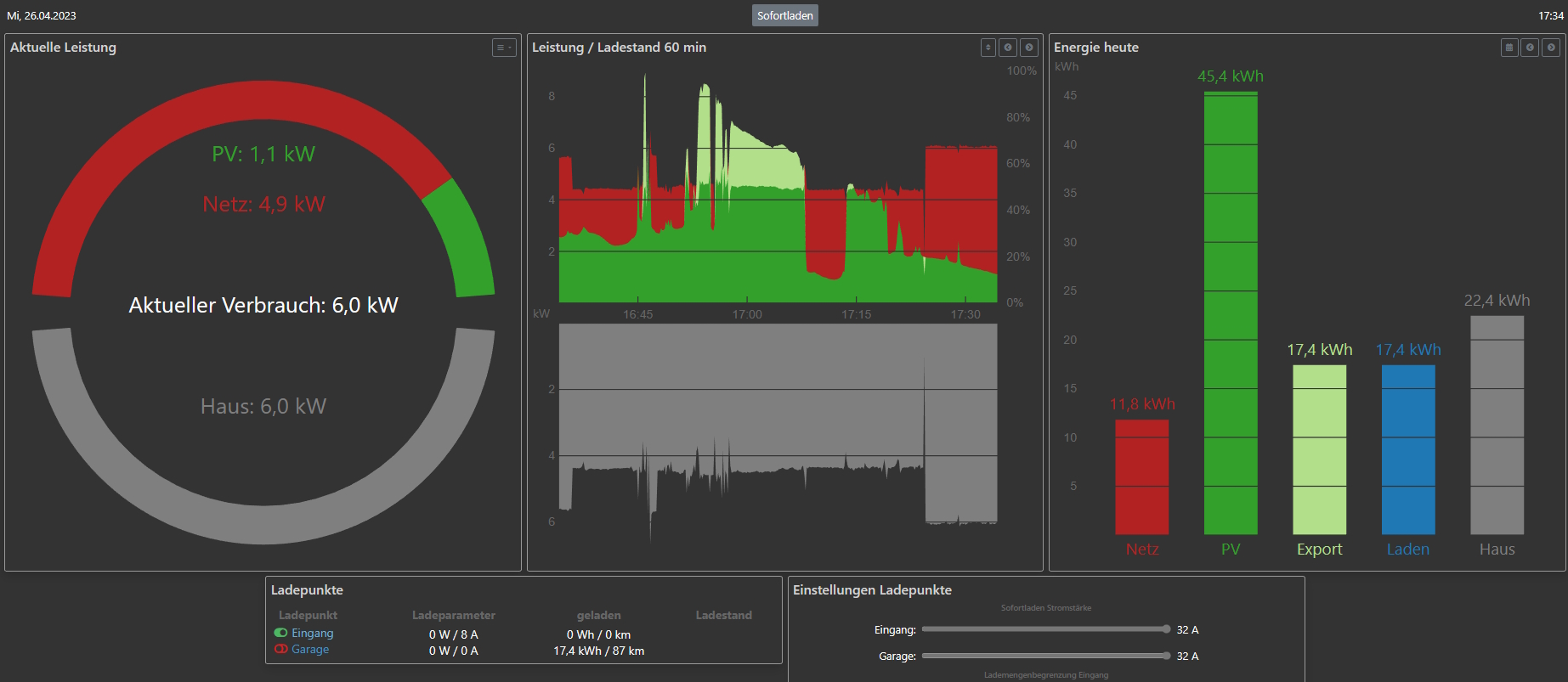Click the light green Export bar
1568x682 pixels.
[x=1319, y=450]
